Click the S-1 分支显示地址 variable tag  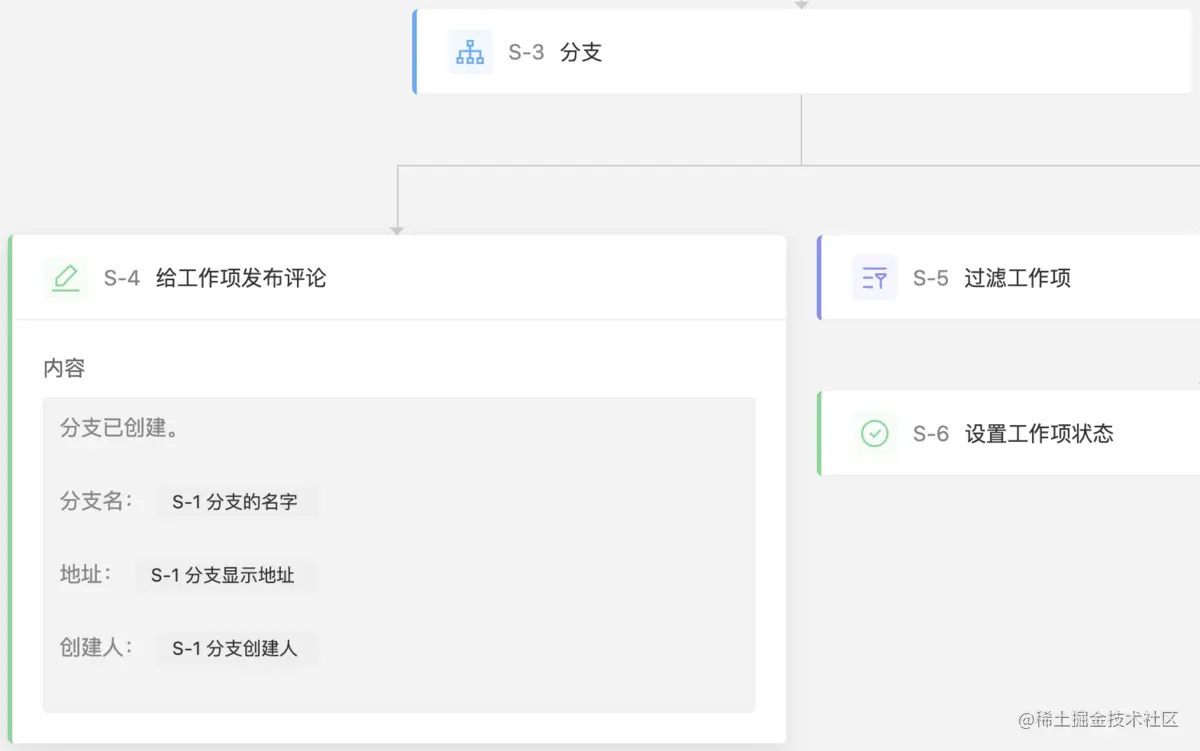223,575
